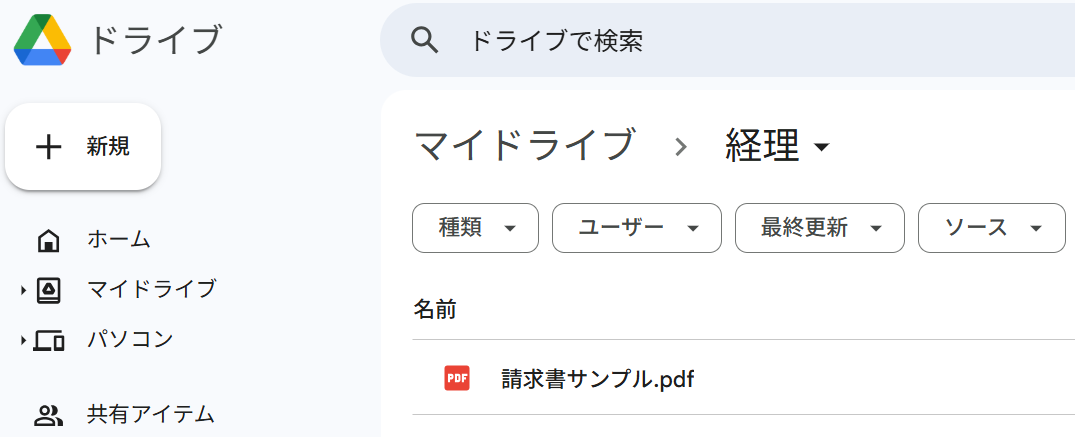Select the 請求書サンプル.pdf file name
The width and height of the screenshot is (1075, 437).
(597, 379)
